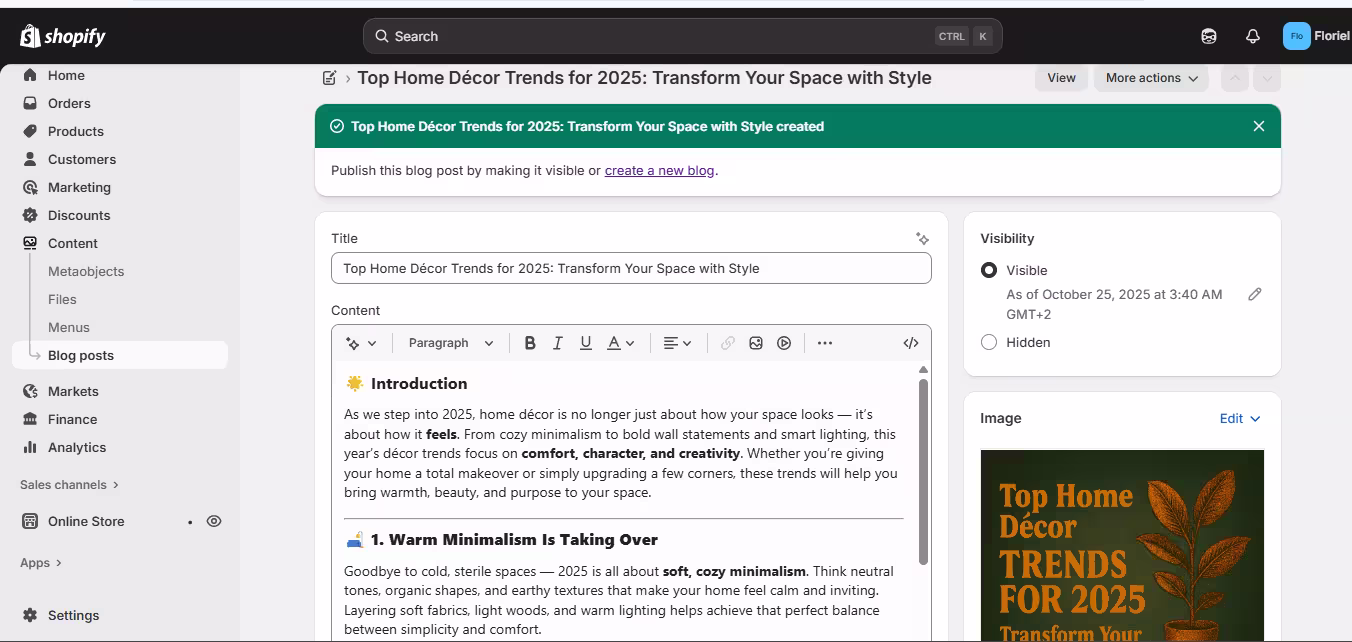Open Analytics from the sidebar menu
Screen dimensions: 1352x642
click(x=77, y=447)
